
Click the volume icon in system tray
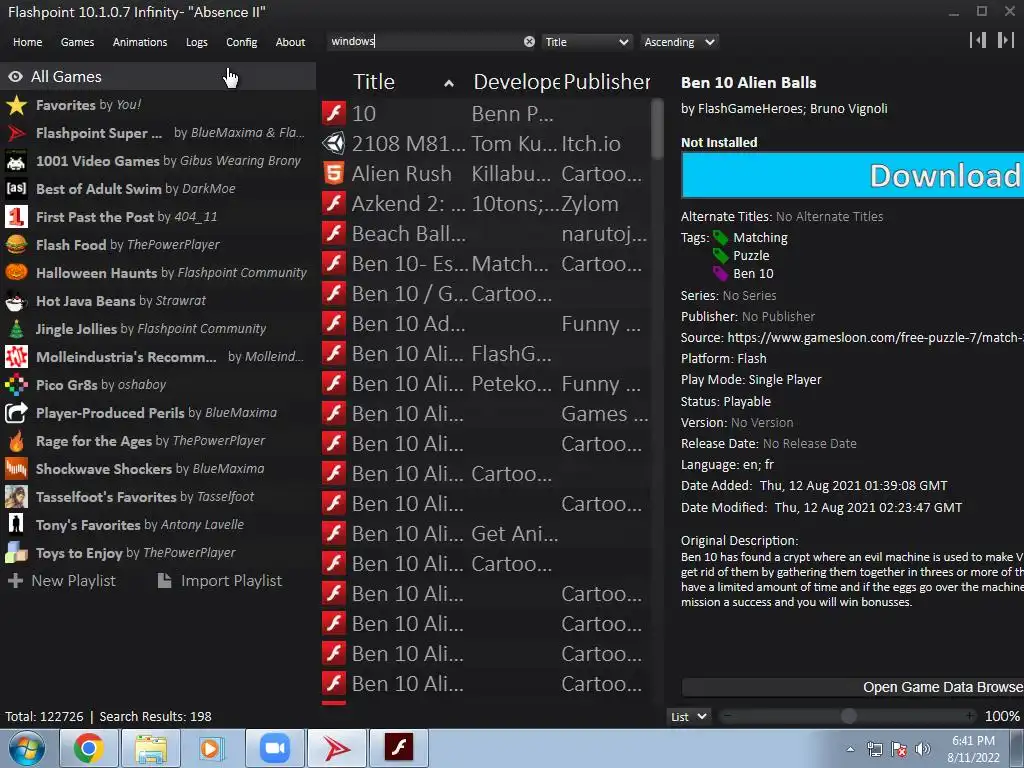point(923,749)
